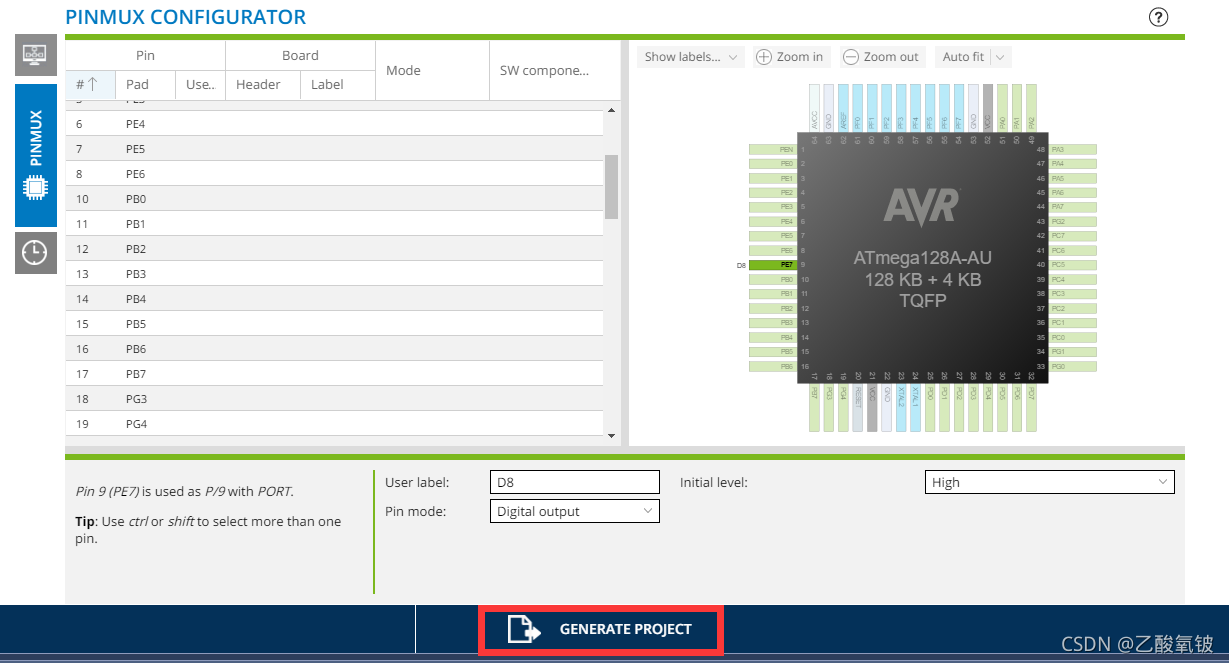Screen dimensions: 1229x663
Task: Click the AVCC pin atop chip
Action: [x=815, y=108]
